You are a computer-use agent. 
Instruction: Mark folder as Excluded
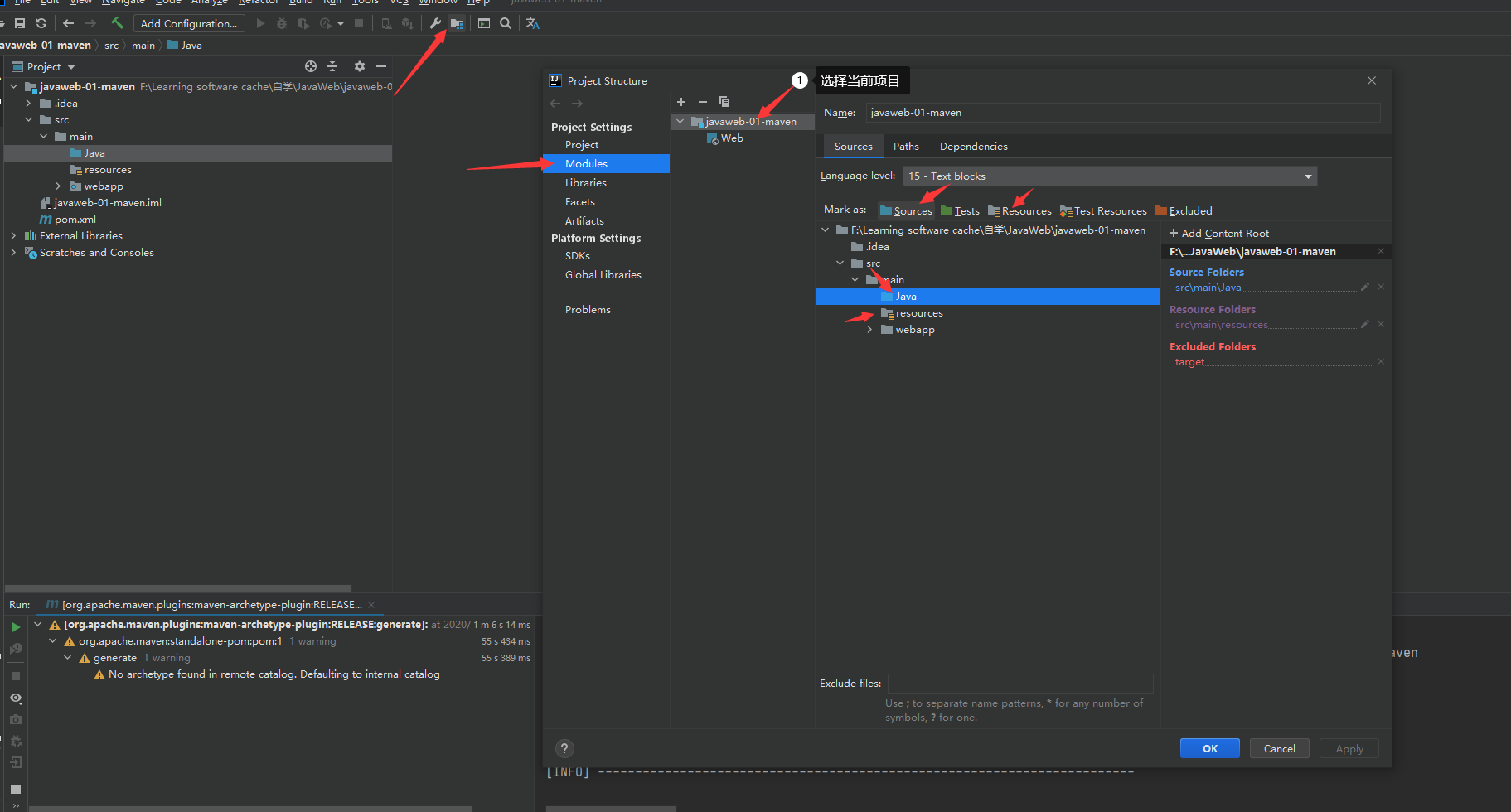(x=1184, y=210)
